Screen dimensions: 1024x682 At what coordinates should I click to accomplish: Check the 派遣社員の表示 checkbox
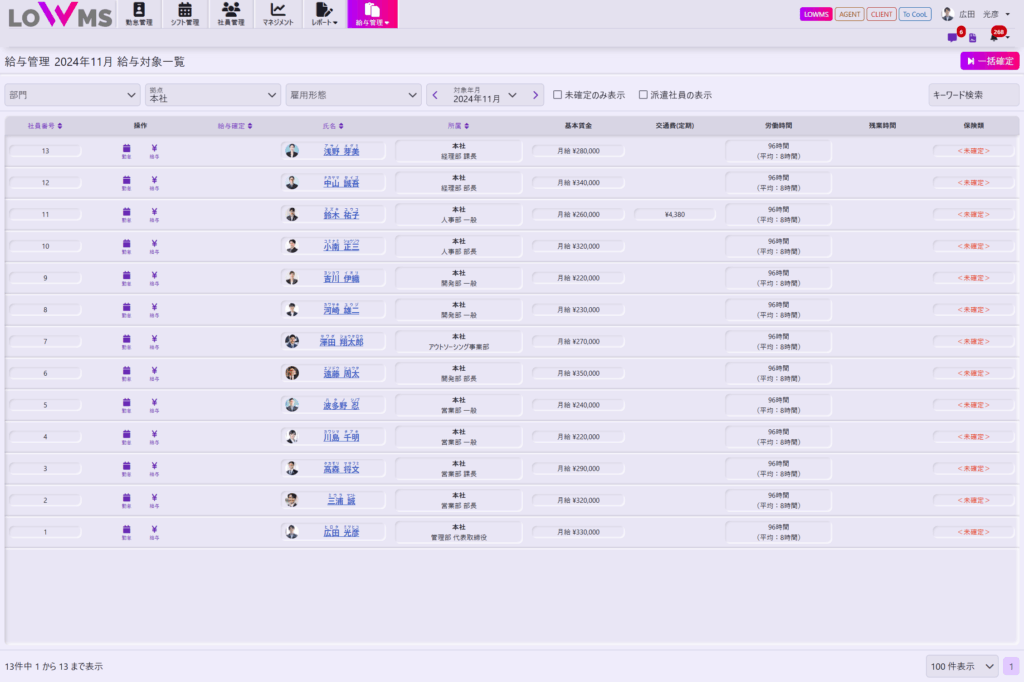tap(643, 95)
